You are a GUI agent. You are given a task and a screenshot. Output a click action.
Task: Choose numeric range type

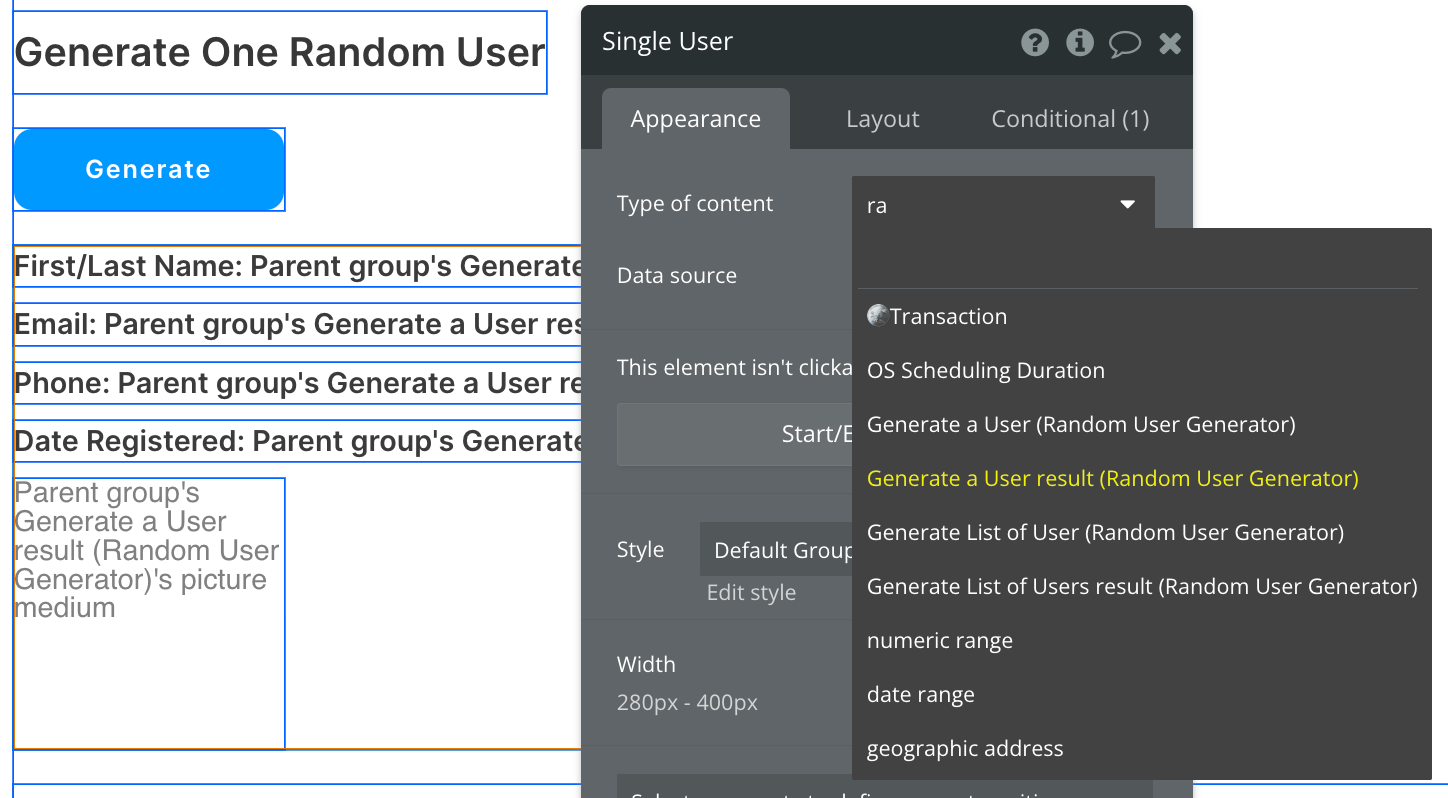[939, 641]
